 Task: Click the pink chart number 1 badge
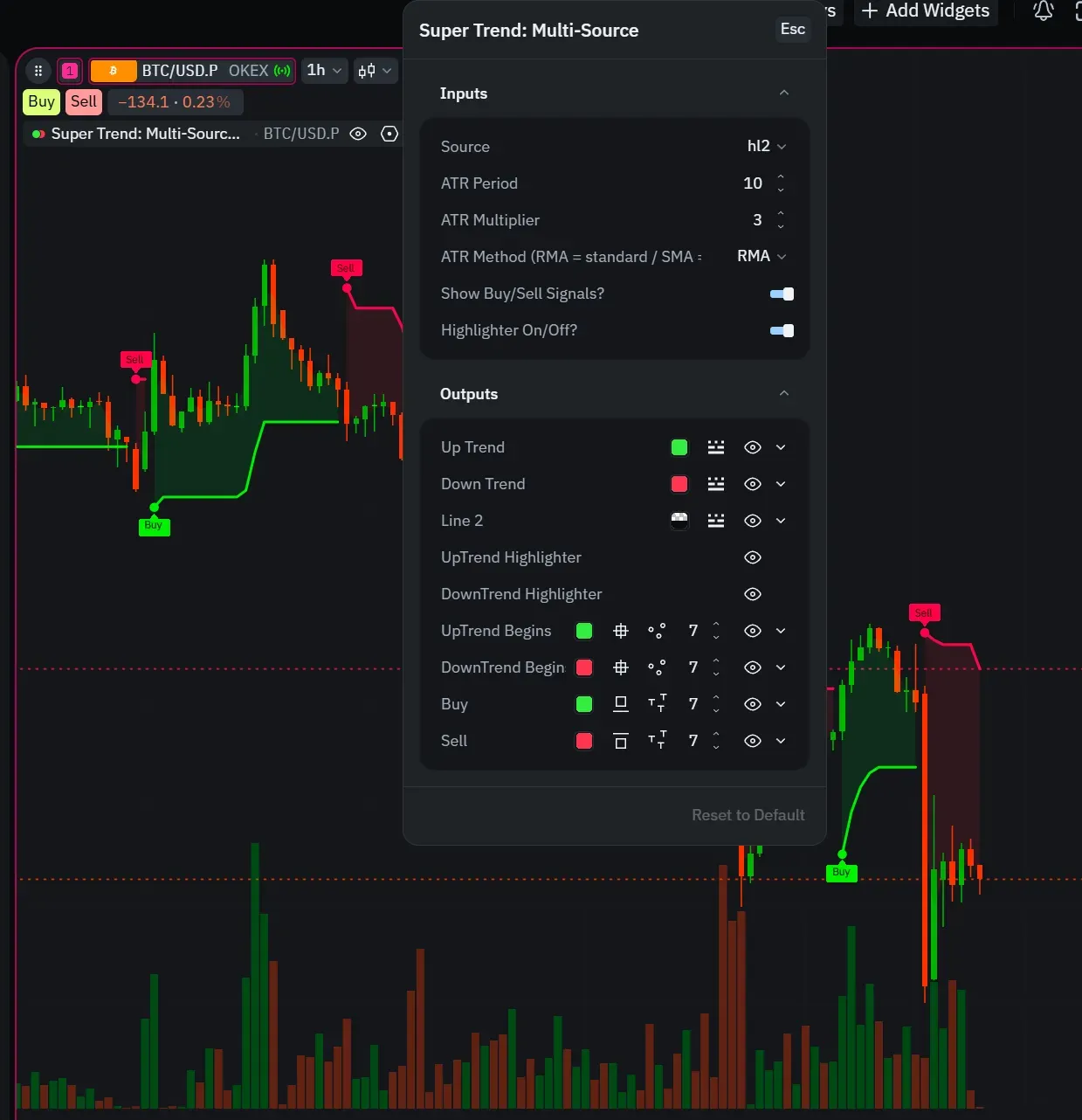70,71
